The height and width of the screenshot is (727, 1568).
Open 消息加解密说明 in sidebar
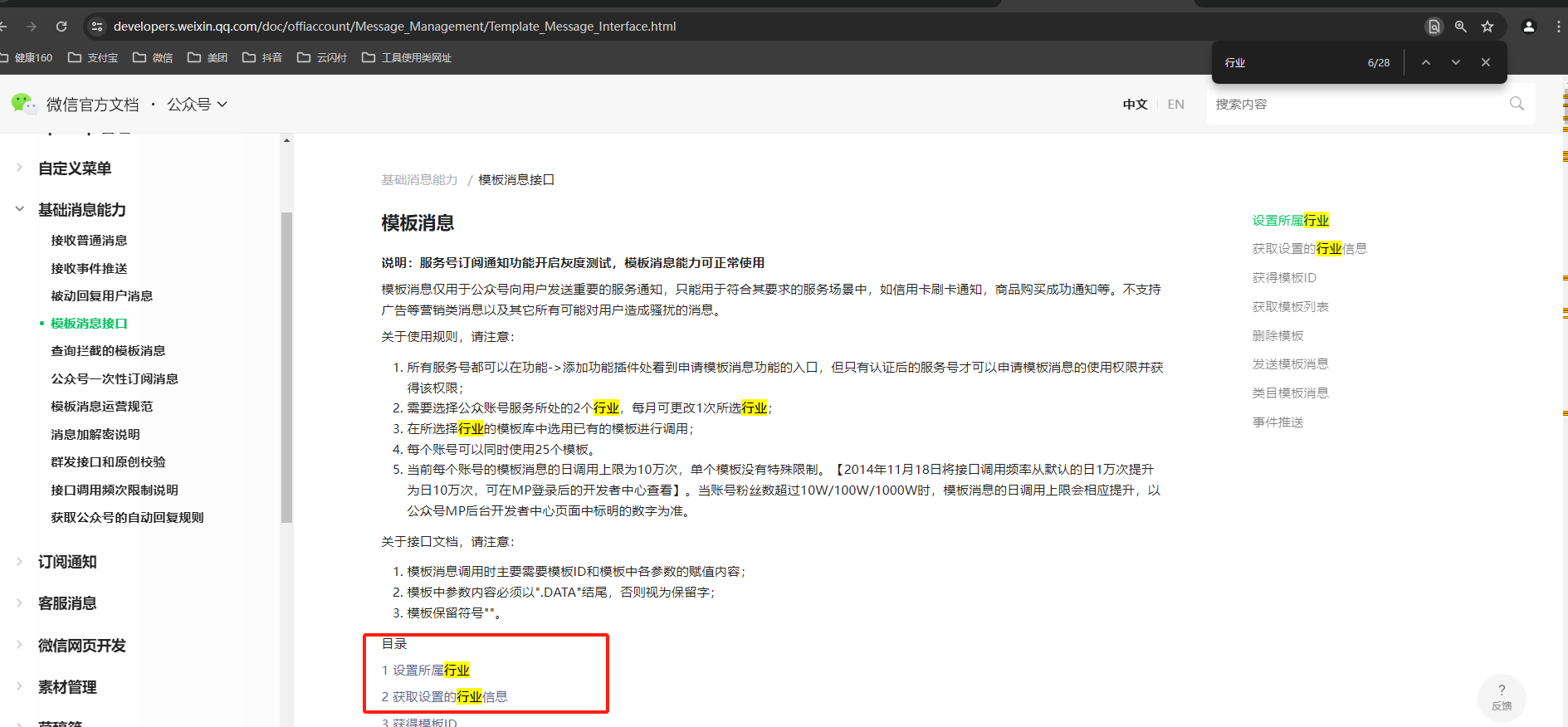tap(95, 435)
